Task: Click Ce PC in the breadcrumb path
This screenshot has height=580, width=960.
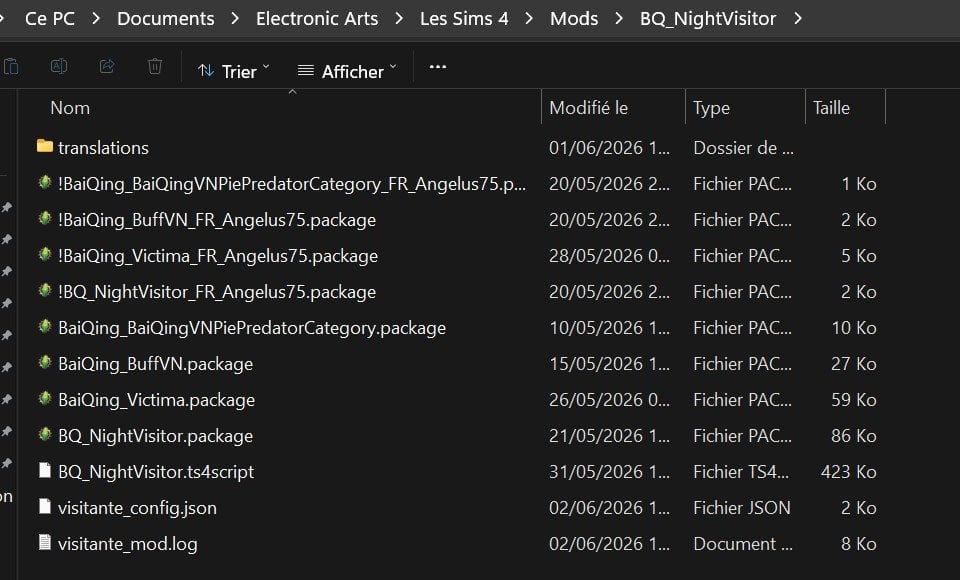Action: (x=50, y=18)
